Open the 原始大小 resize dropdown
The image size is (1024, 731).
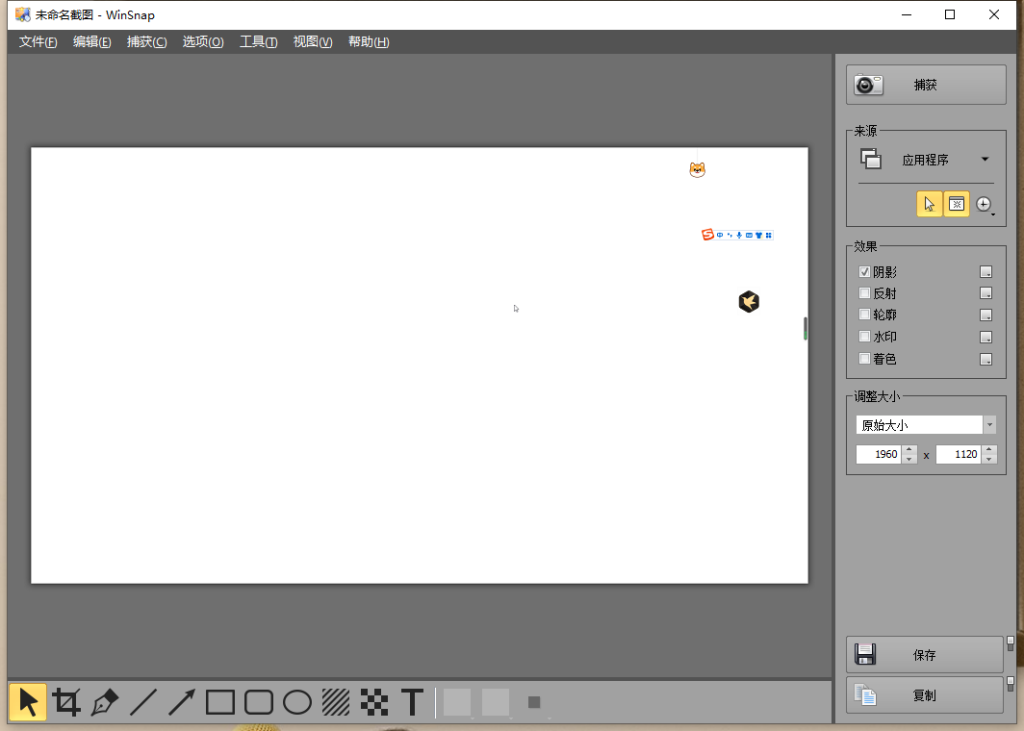(x=989, y=425)
